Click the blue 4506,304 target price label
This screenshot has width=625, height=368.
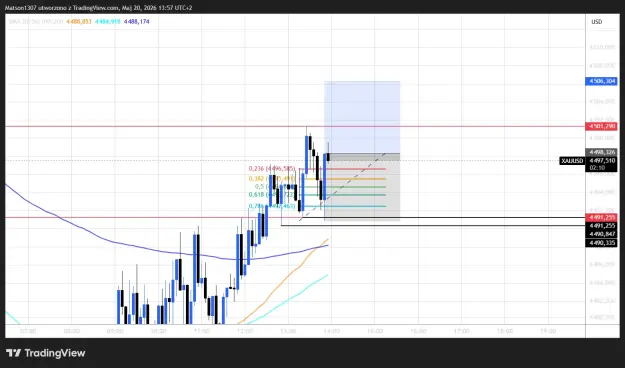[601, 81]
